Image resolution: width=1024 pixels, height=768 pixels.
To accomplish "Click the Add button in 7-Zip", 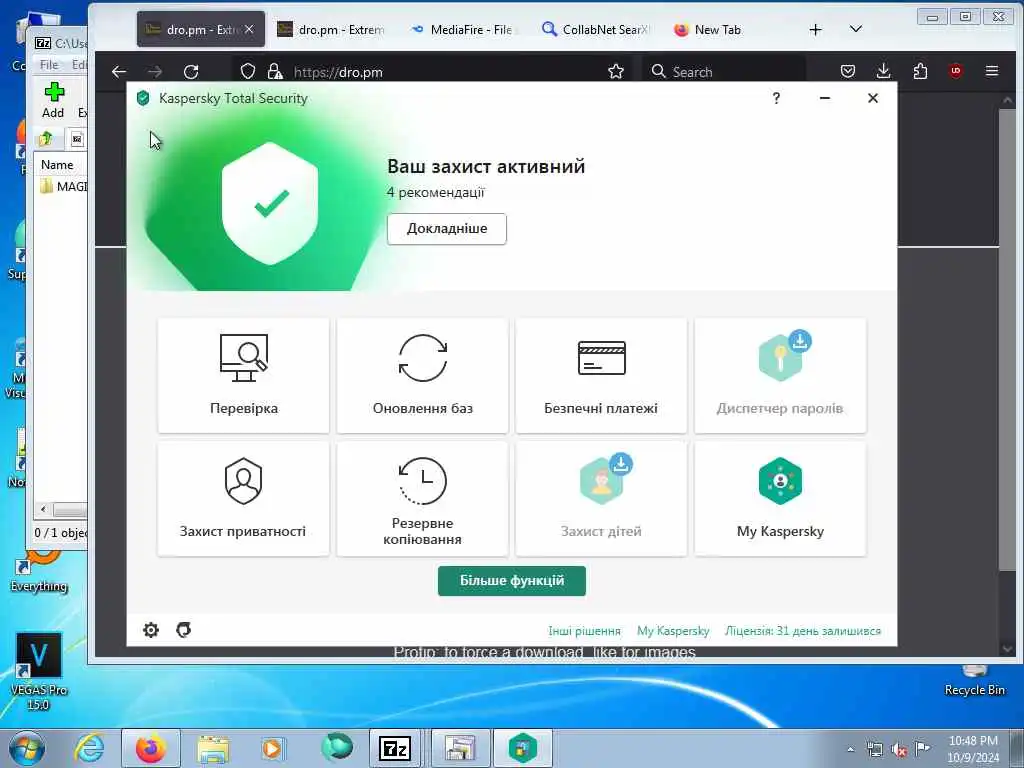I will click(54, 100).
